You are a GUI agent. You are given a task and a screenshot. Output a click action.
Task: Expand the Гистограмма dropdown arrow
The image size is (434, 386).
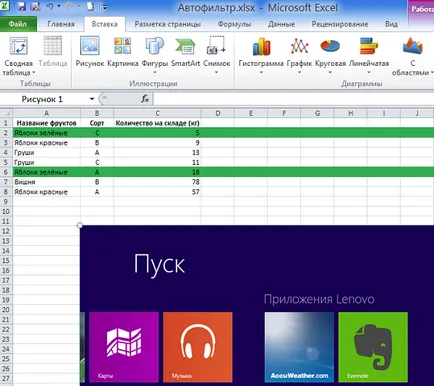tap(261, 72)
